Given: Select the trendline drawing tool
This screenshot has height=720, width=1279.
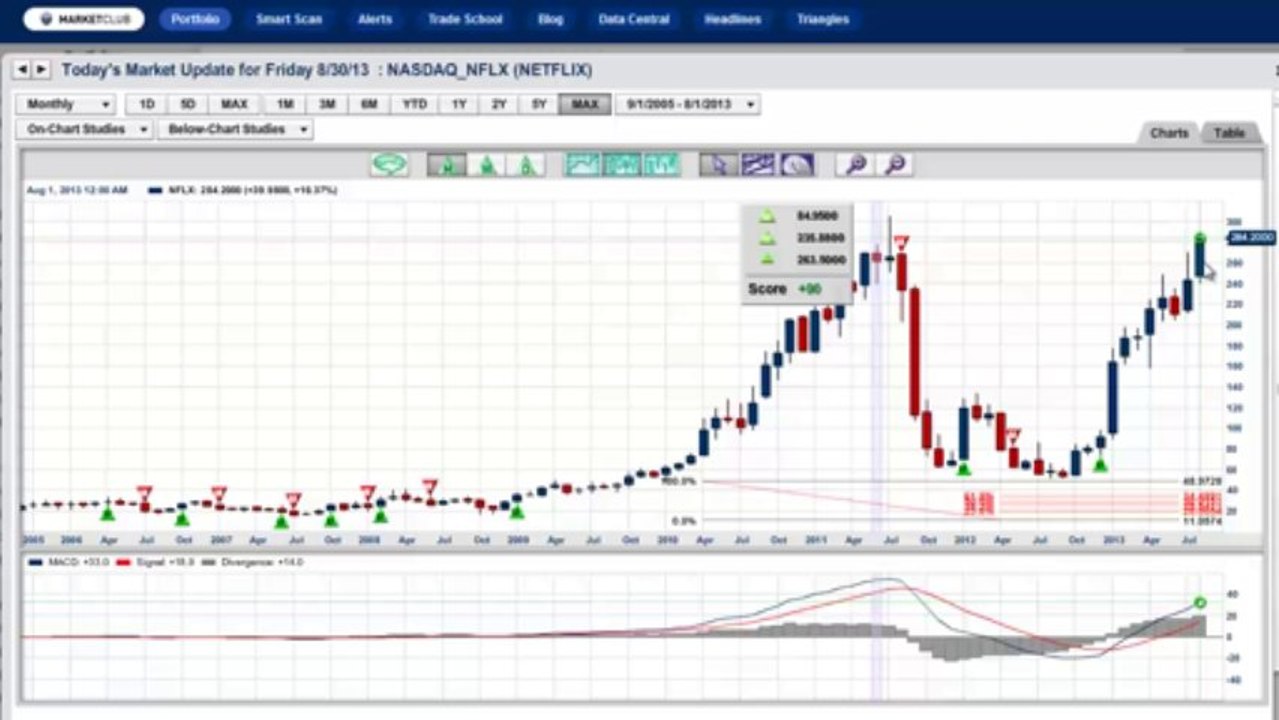Looking at the screenshot, I should click(x=758, y=165).
